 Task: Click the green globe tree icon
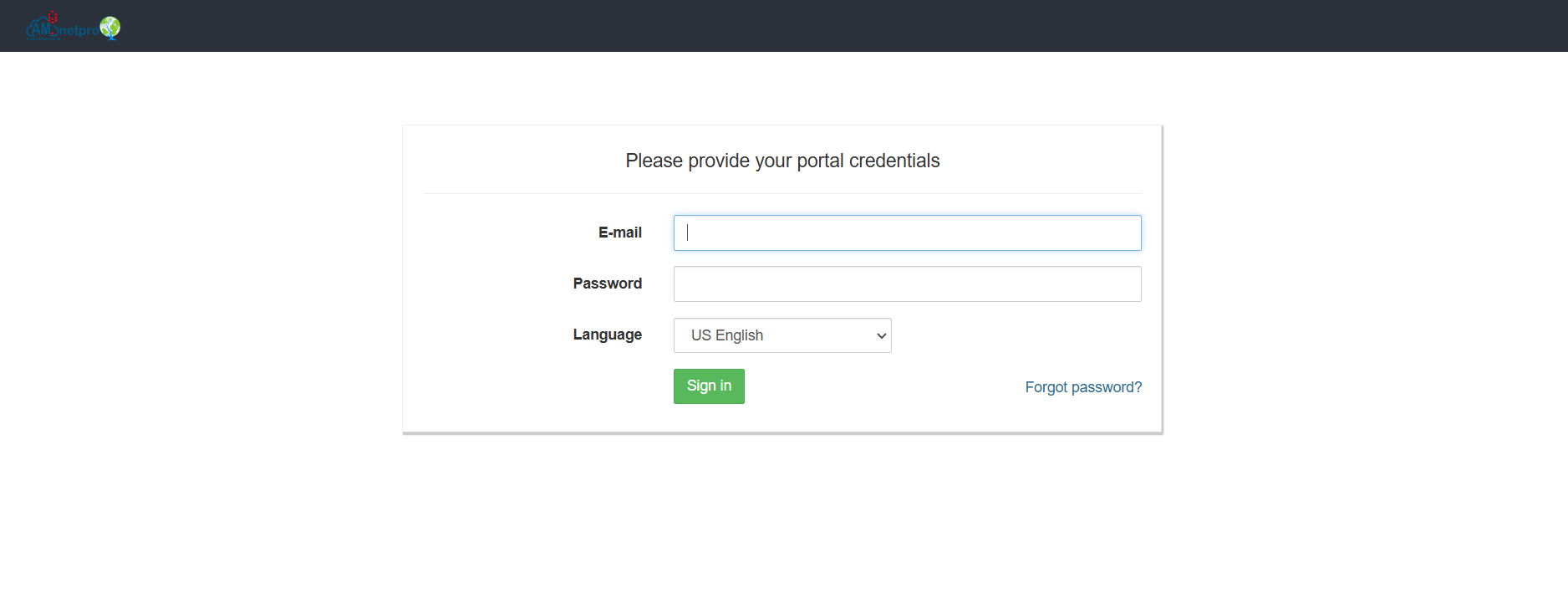[x=110, y=28]
